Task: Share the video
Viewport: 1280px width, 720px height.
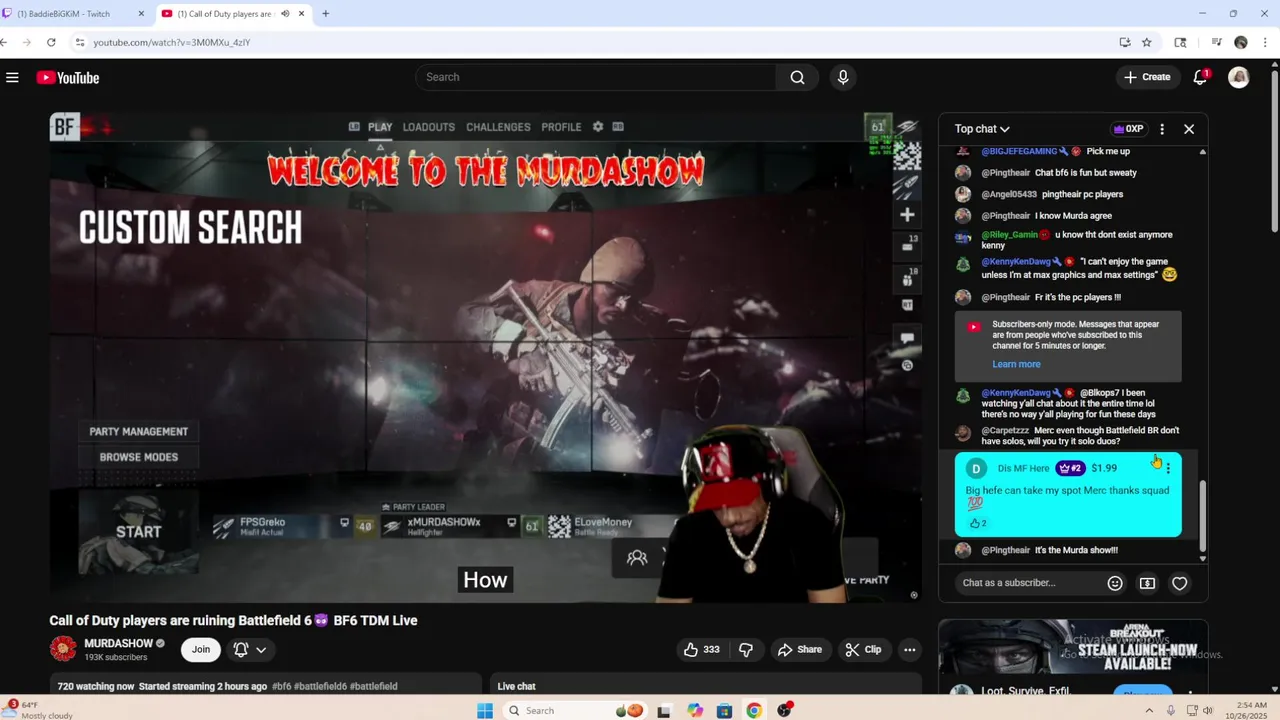Action: click(799, 649)
